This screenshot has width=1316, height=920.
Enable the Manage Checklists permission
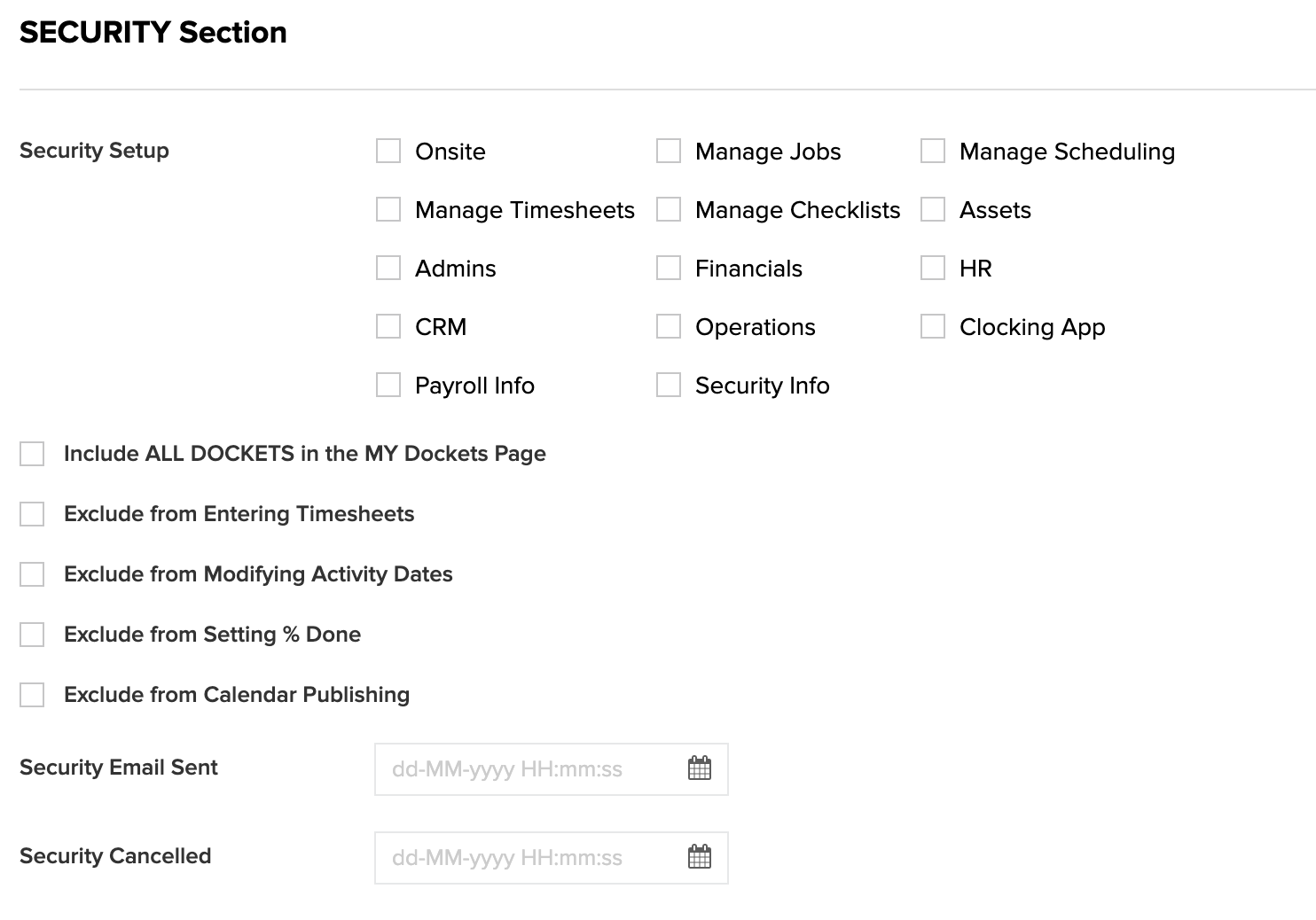pos(669,209)
